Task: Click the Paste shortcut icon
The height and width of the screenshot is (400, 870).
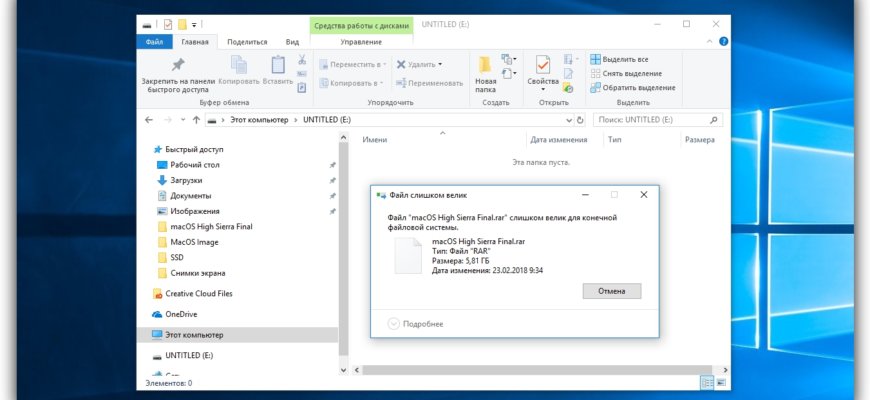Action: click(x=302, y=87)
